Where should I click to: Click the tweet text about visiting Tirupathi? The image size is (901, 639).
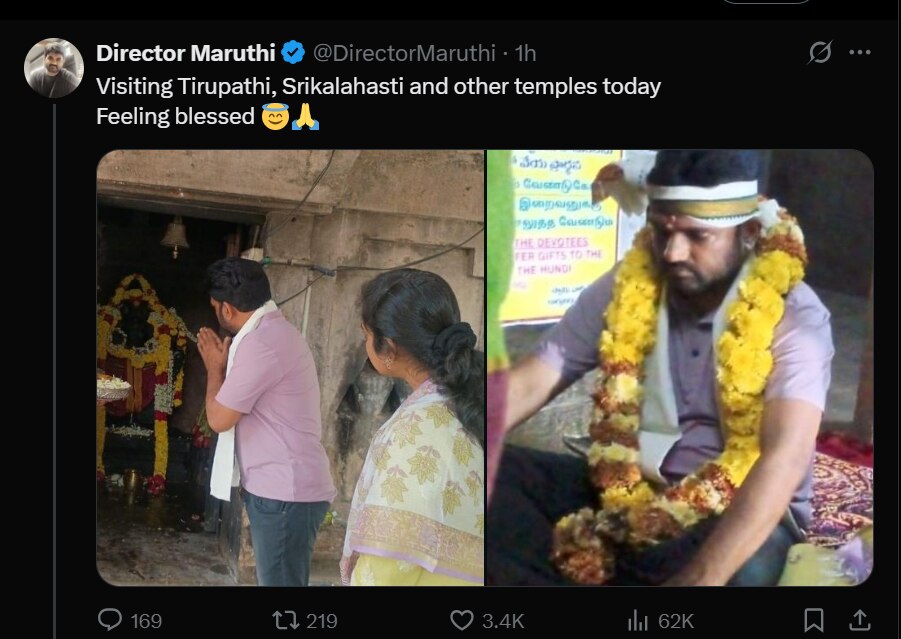click(x=378, y=87)
